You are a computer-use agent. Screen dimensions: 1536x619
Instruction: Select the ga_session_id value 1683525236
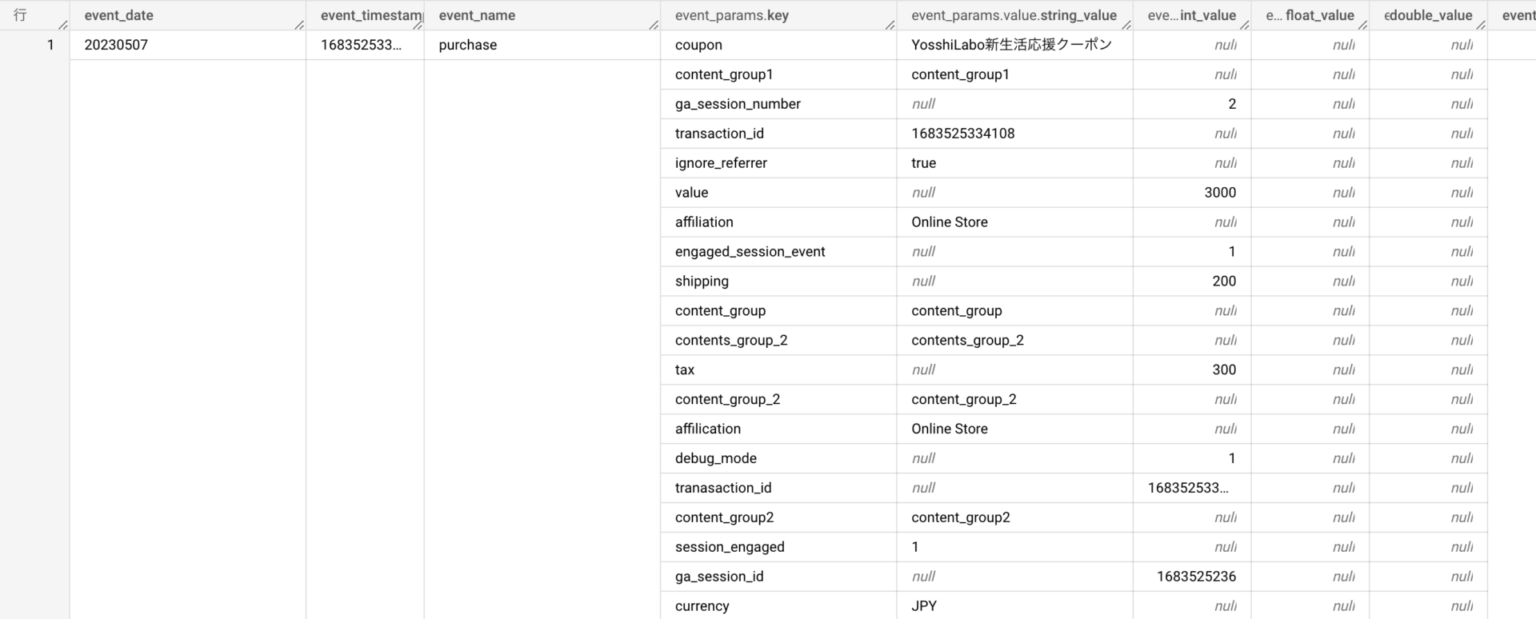point(1196,576)
